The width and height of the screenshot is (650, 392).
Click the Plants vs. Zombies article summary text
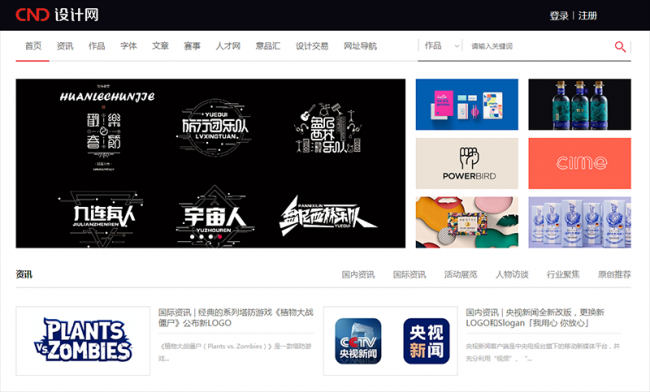tap(235, 352)
